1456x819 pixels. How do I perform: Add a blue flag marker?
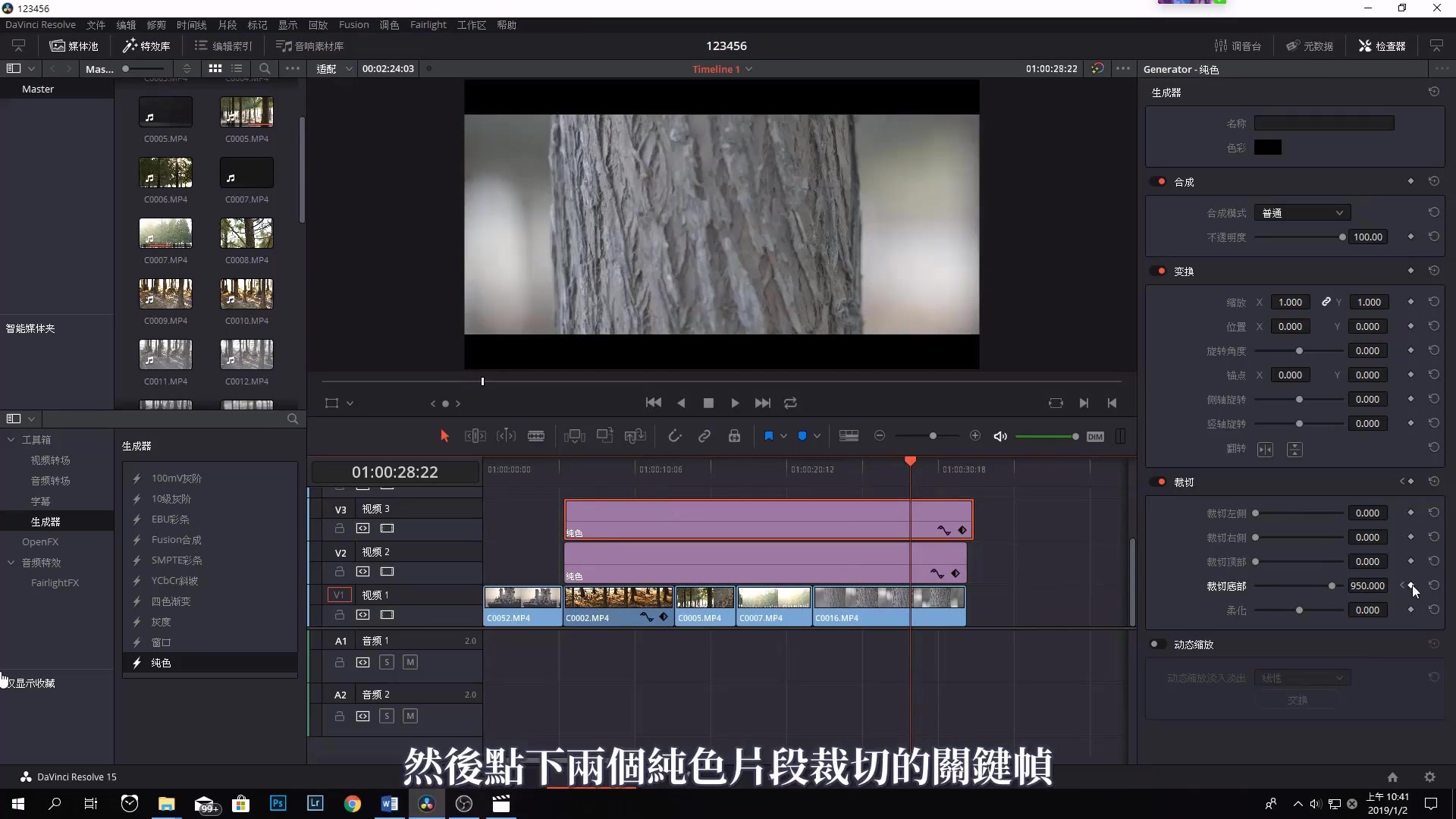(770, 436)
